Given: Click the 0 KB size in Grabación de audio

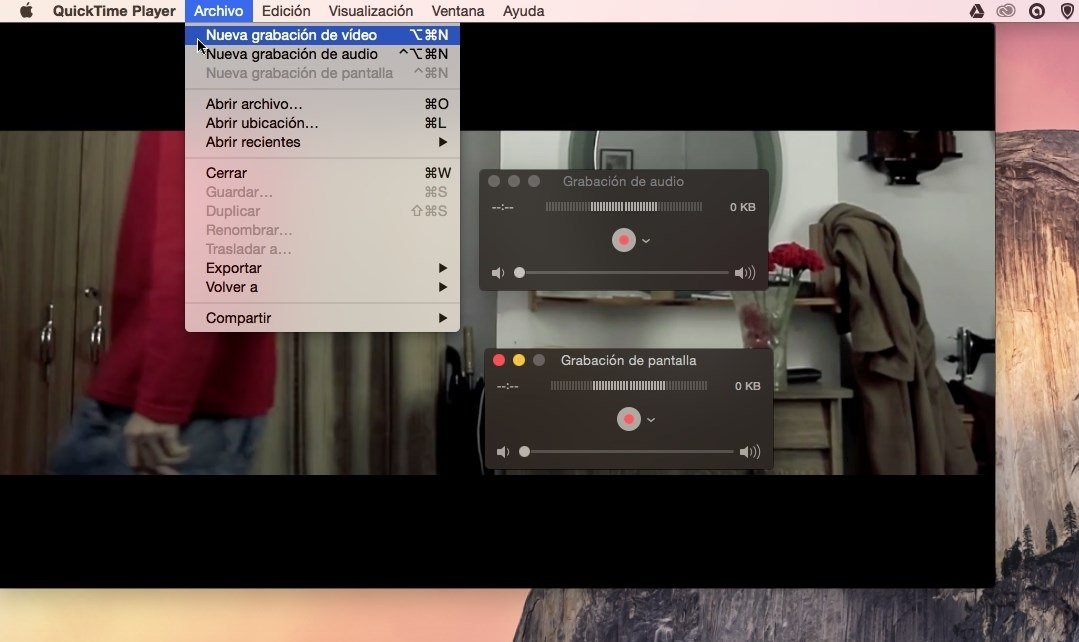Looking at the screenshot, I should [x=743, y=207].
